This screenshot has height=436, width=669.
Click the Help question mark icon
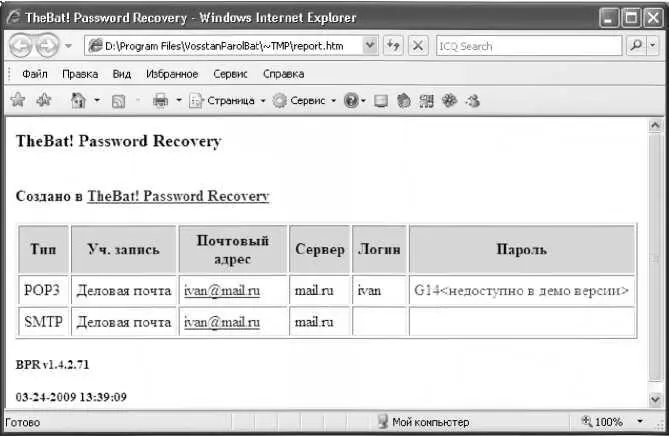tap(351, 101)
